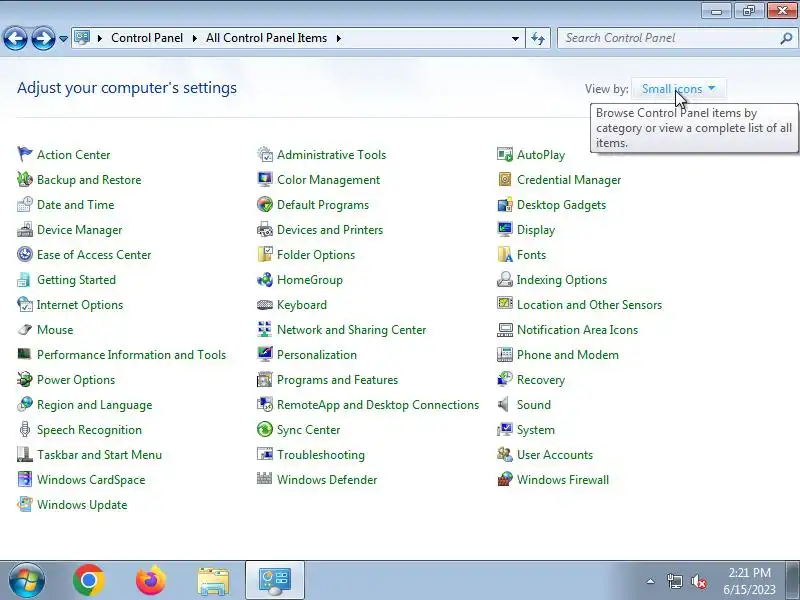Open Region and Language settings
800x600 pixels.
point(94,405)
